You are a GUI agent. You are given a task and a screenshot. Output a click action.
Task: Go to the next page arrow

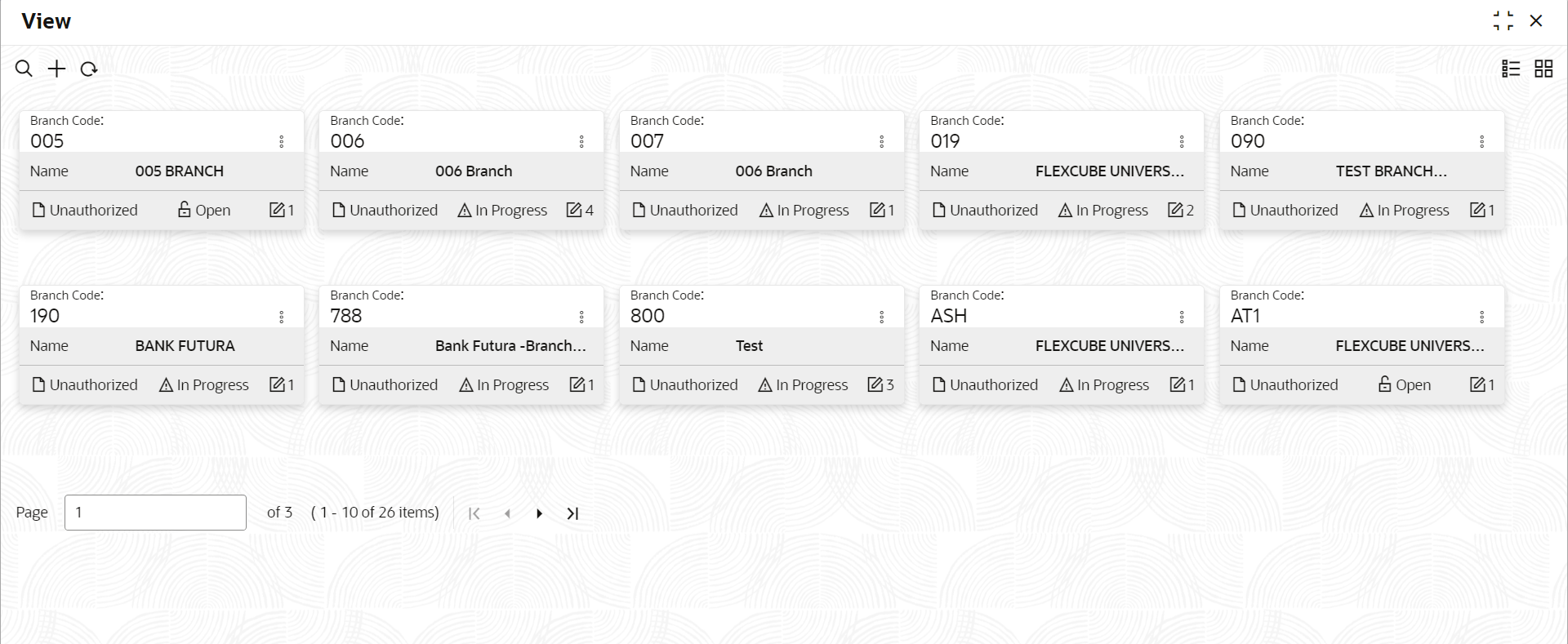pyautogui.click(x=539, y=513)
